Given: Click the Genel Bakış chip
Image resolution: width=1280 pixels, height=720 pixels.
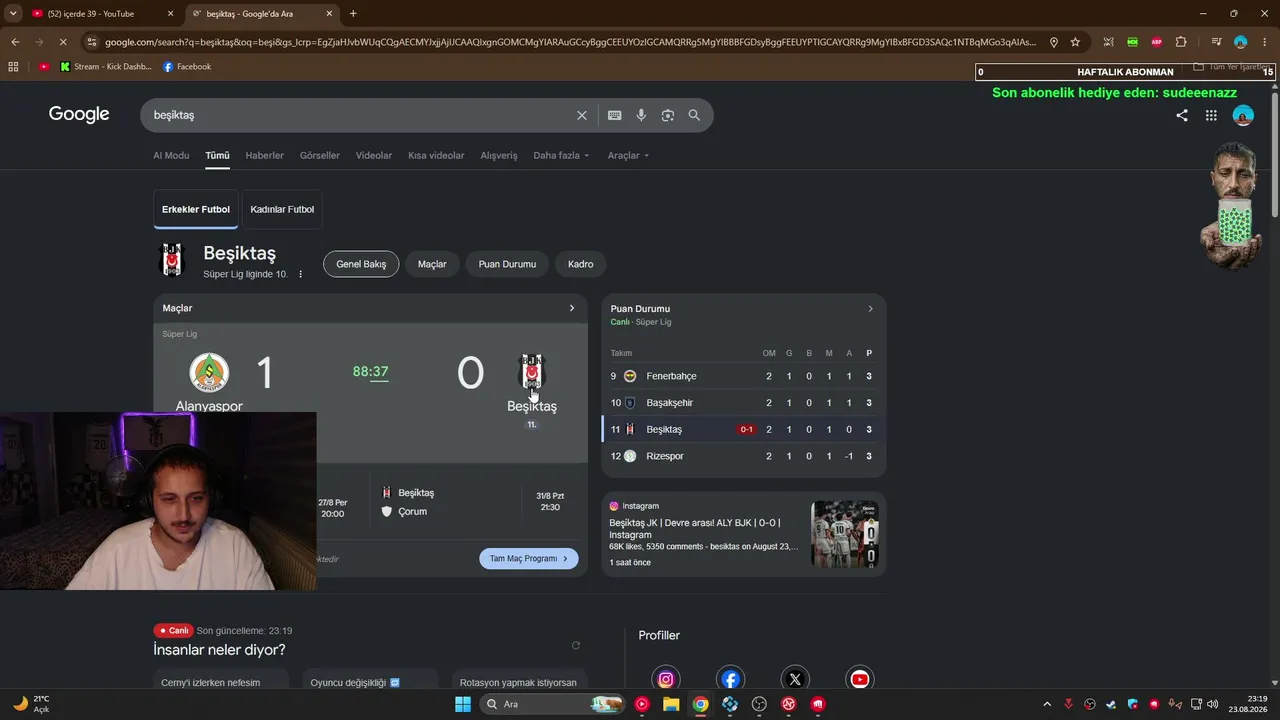Looking at the screenshot, I should click(x=361, y=264).
